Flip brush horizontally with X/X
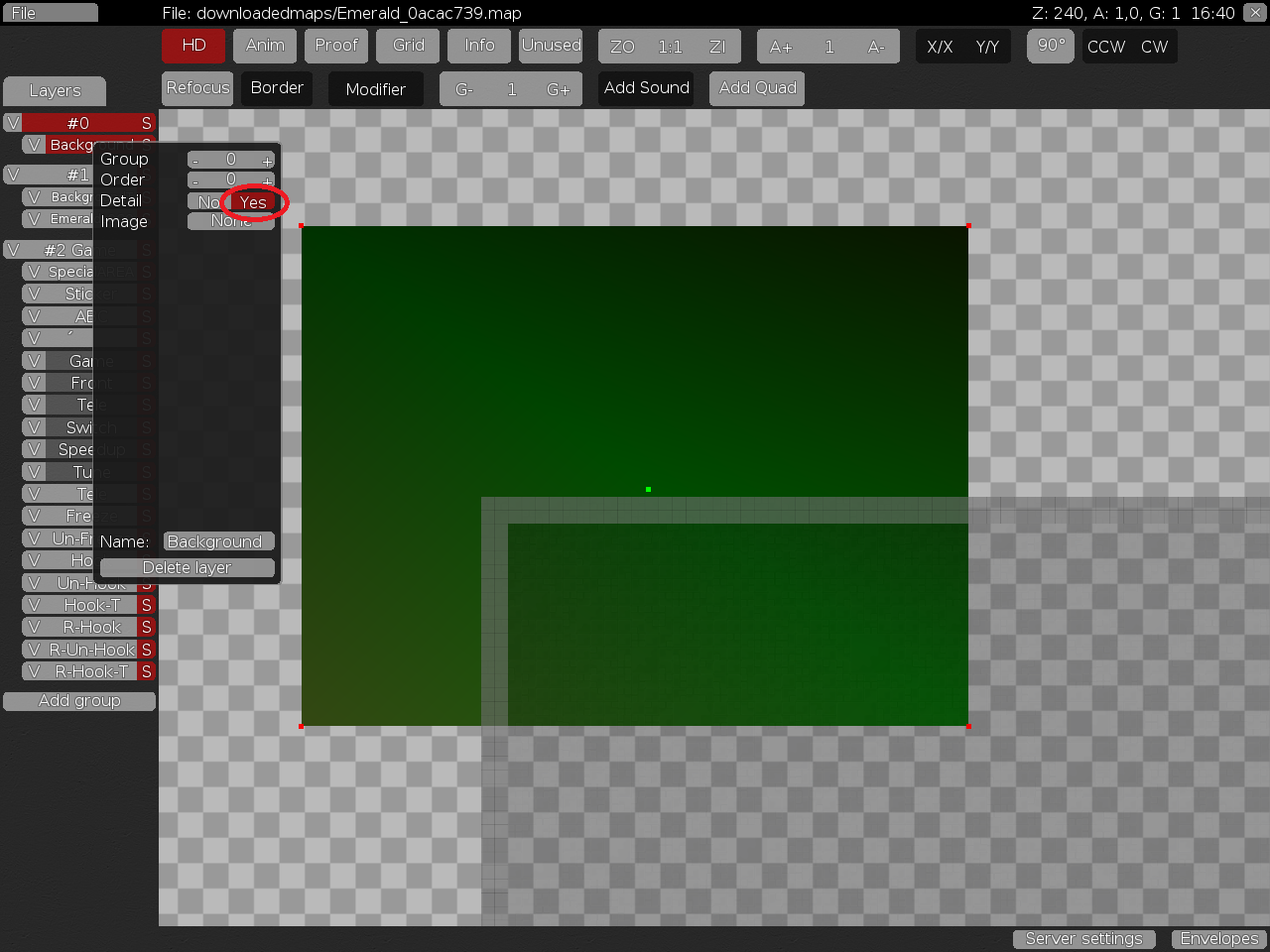The width and height of the screenshot is (1270, 952). point(939,47)
